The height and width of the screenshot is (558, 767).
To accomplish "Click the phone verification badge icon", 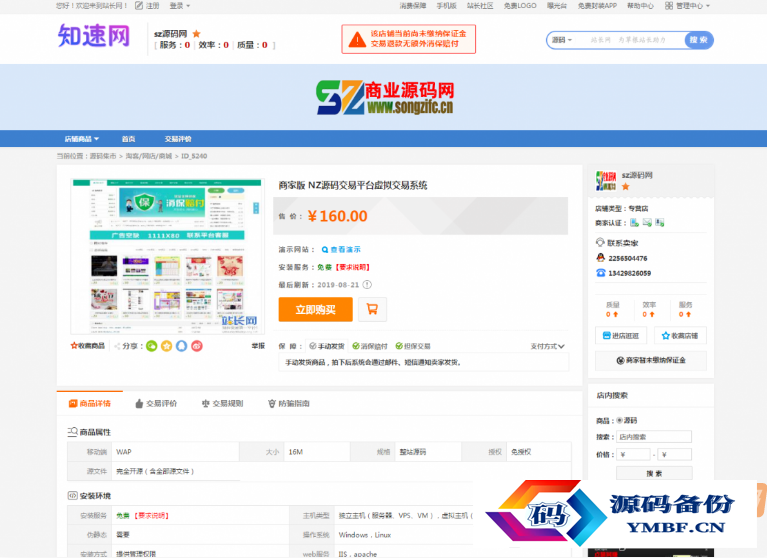I will pyautogui.click(x=634, y=223).
